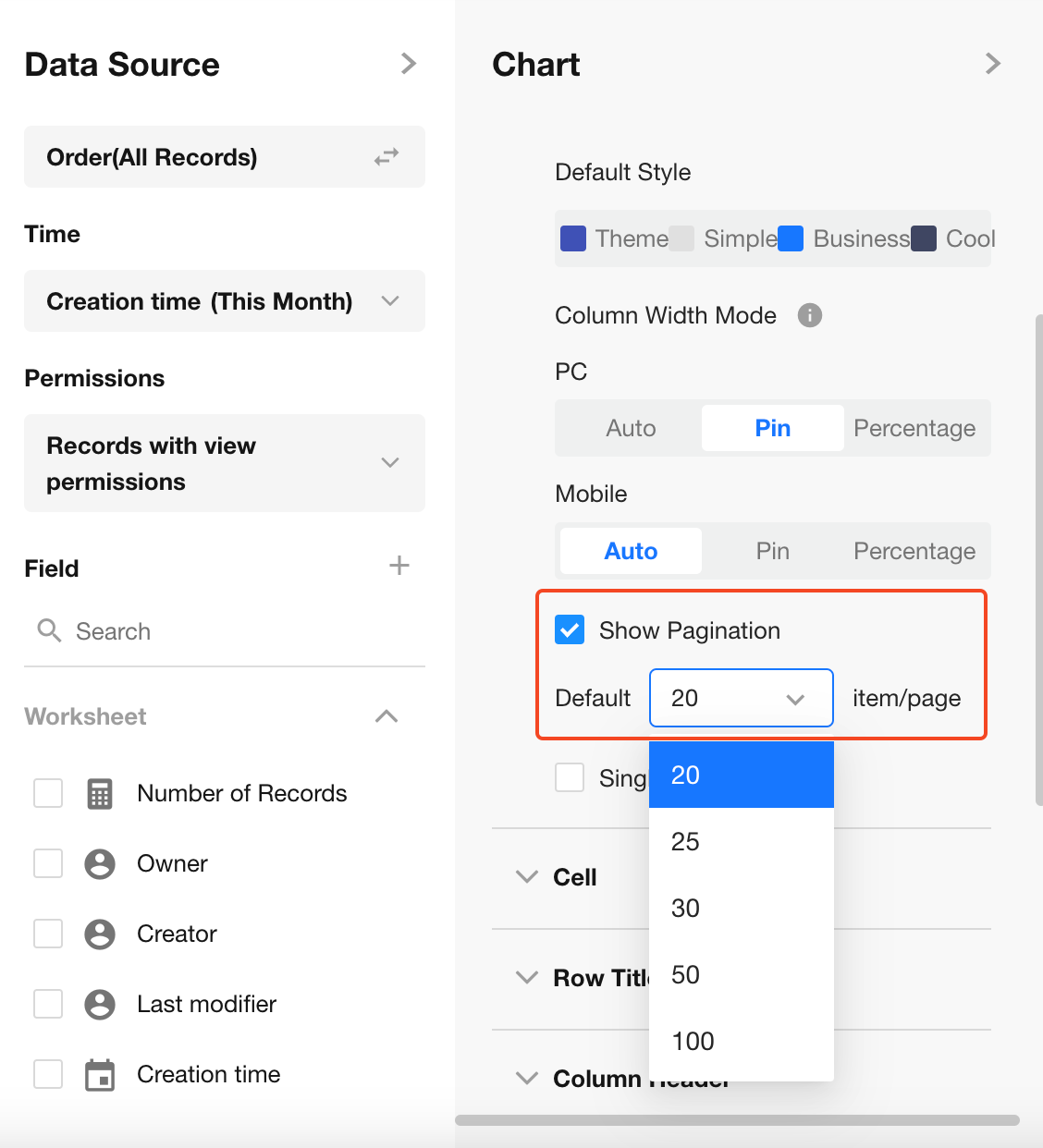Click the swap icon beside Order(All Records)
Image resolution: width=1043 pixels, height=1148 pixels.
point(387,157)
